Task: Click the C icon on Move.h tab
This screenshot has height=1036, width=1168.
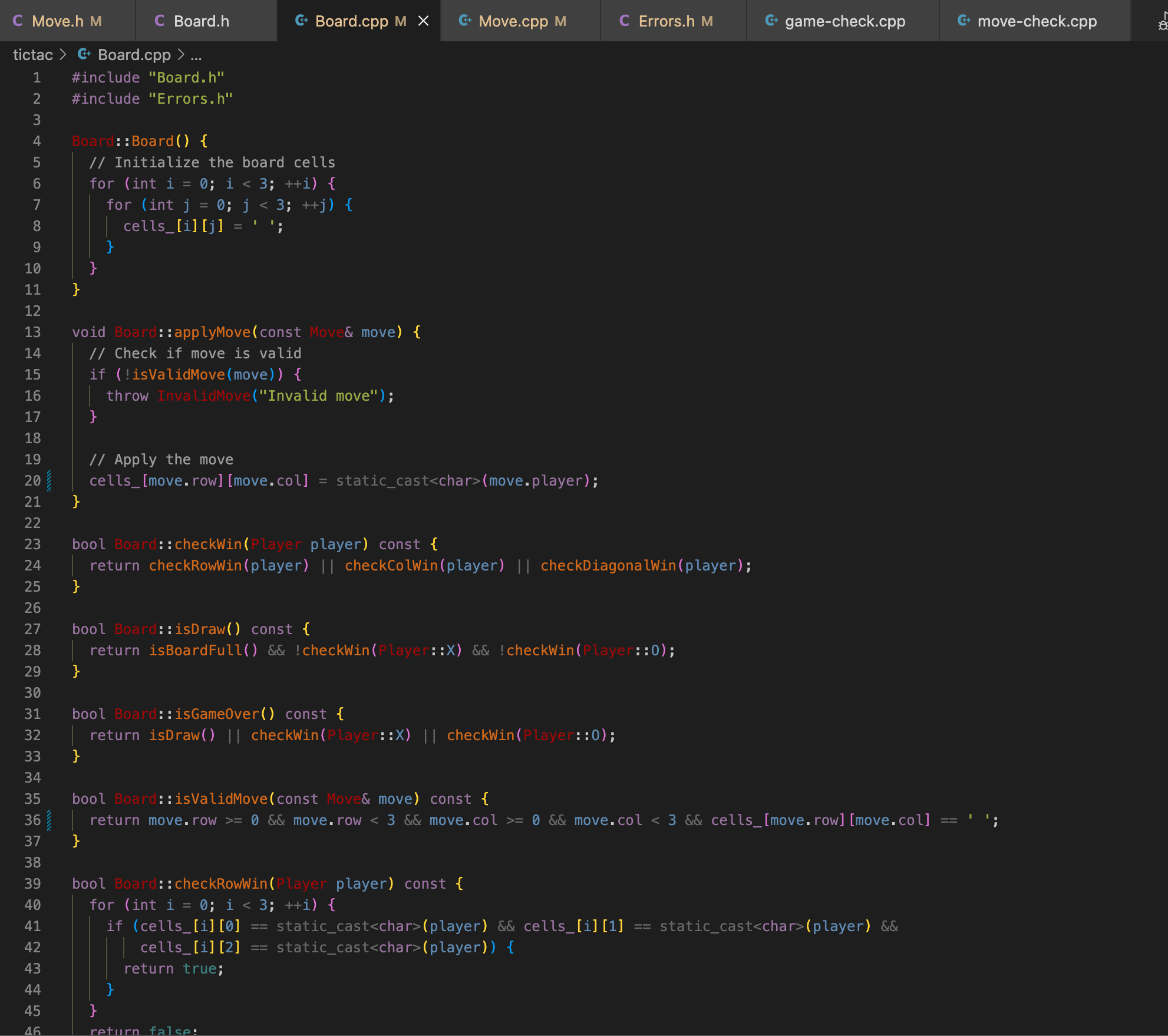Action: pos(18,21)
